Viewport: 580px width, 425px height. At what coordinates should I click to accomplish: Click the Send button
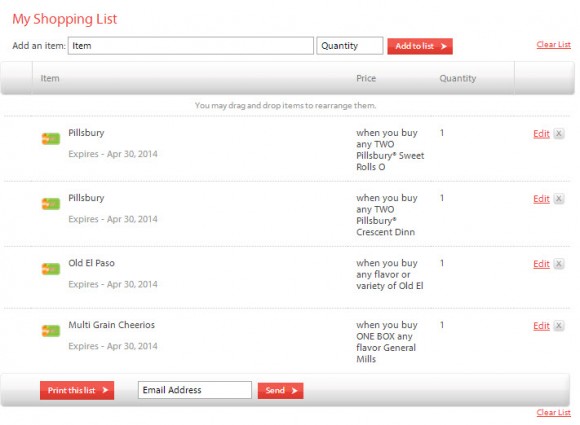coord(280,391)
